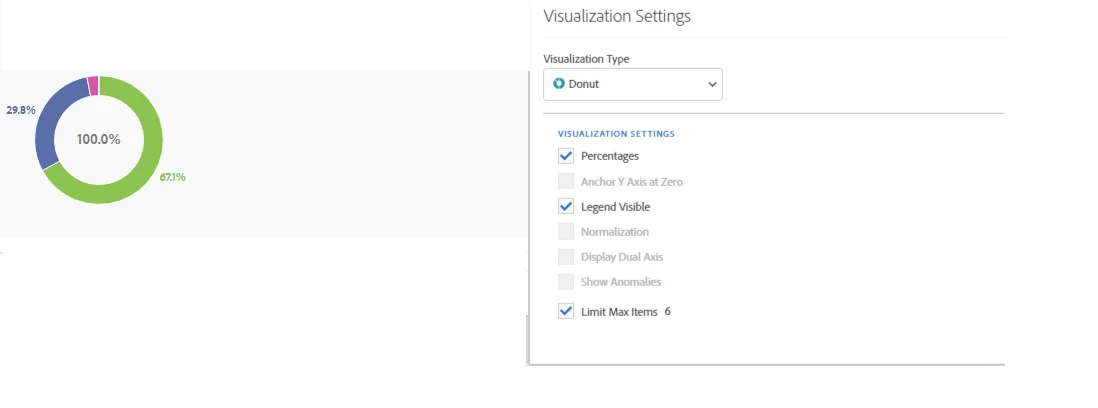Select the small pink donut segment
The width and height of the screenshot is (1098, 408).
pos(93,86)
